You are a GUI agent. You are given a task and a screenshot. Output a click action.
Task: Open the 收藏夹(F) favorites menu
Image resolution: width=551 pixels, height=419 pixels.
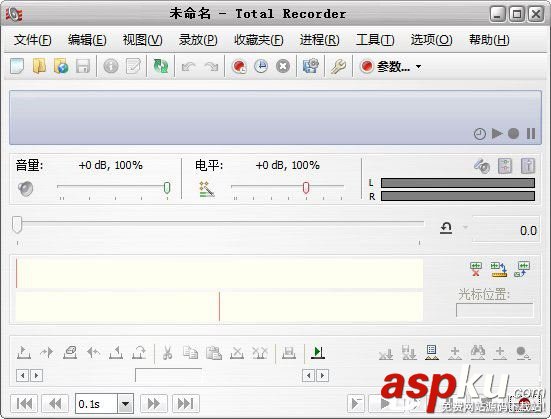coord(259,40)
